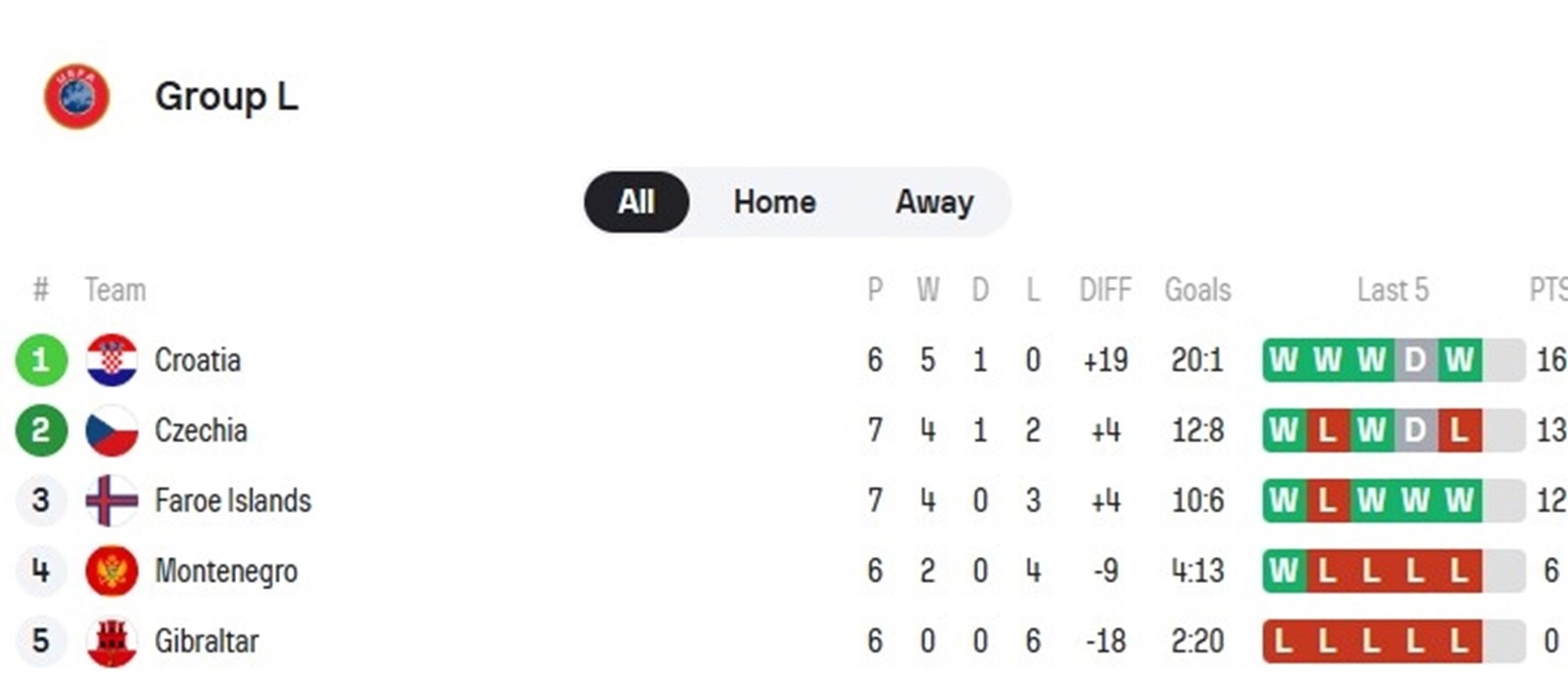1568x694 pixels.
Task: Click Group L heading
Action: coord(226,96)
